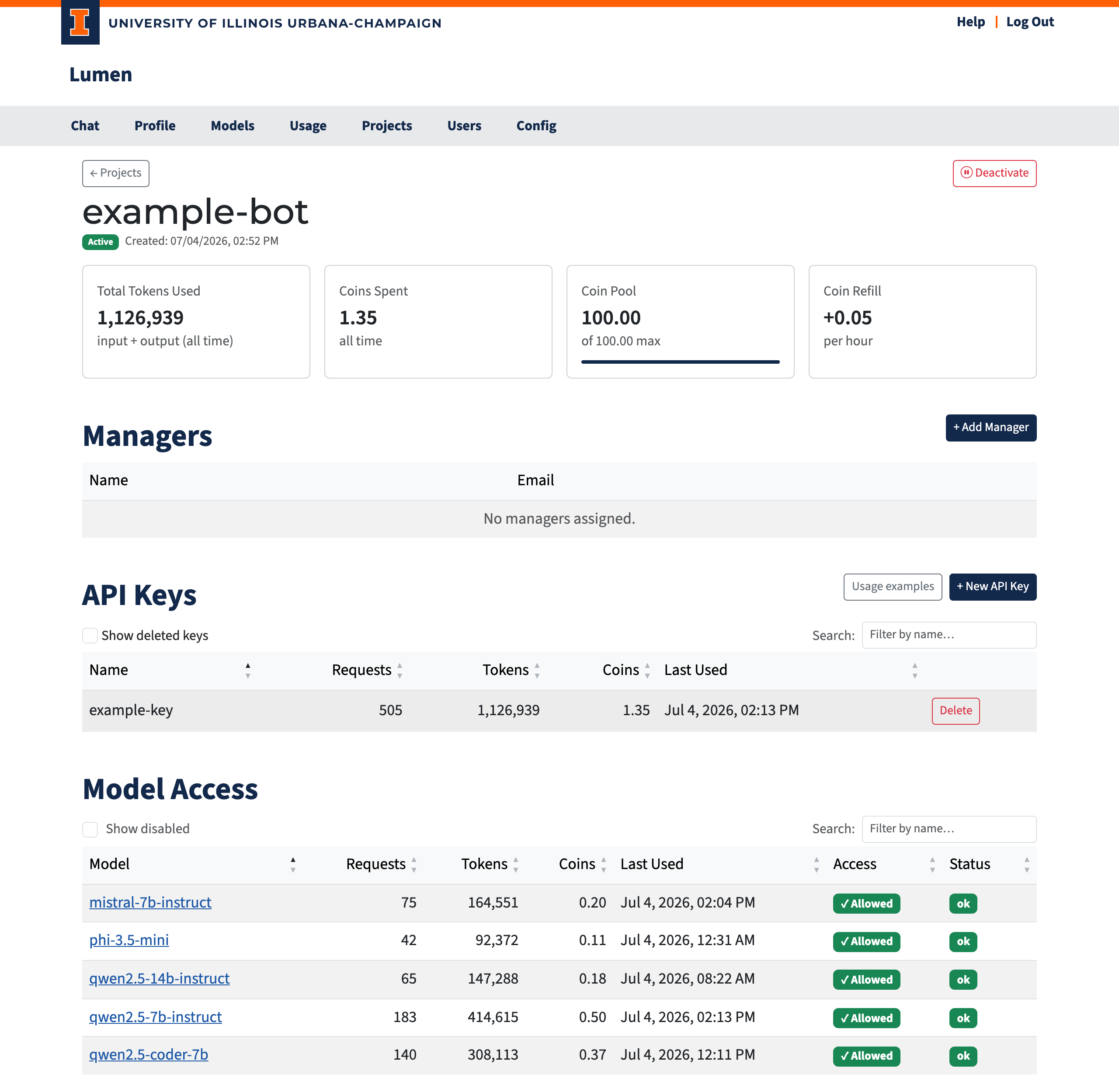The height and width of the screenshot is (1092, 1119).
Task: Open the Usage tab
Action: coord(308,125)
